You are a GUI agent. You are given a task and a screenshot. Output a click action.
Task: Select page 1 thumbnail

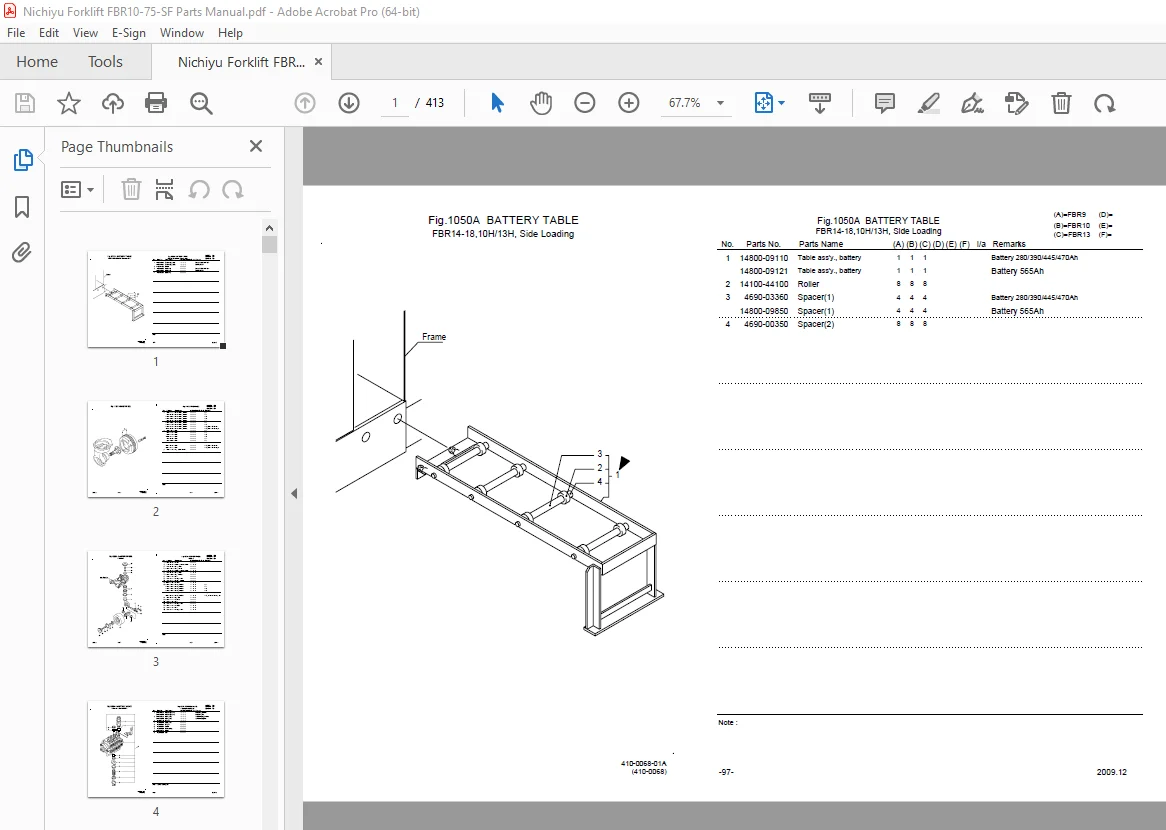pyautogui.click(x=156, y=299)
